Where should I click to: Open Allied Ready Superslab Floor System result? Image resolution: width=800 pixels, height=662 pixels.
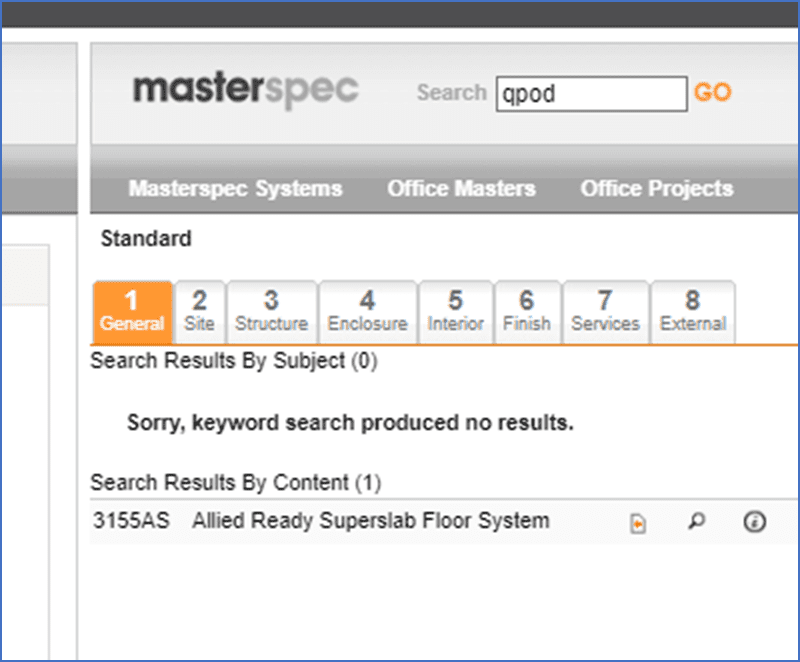point(370,521)
